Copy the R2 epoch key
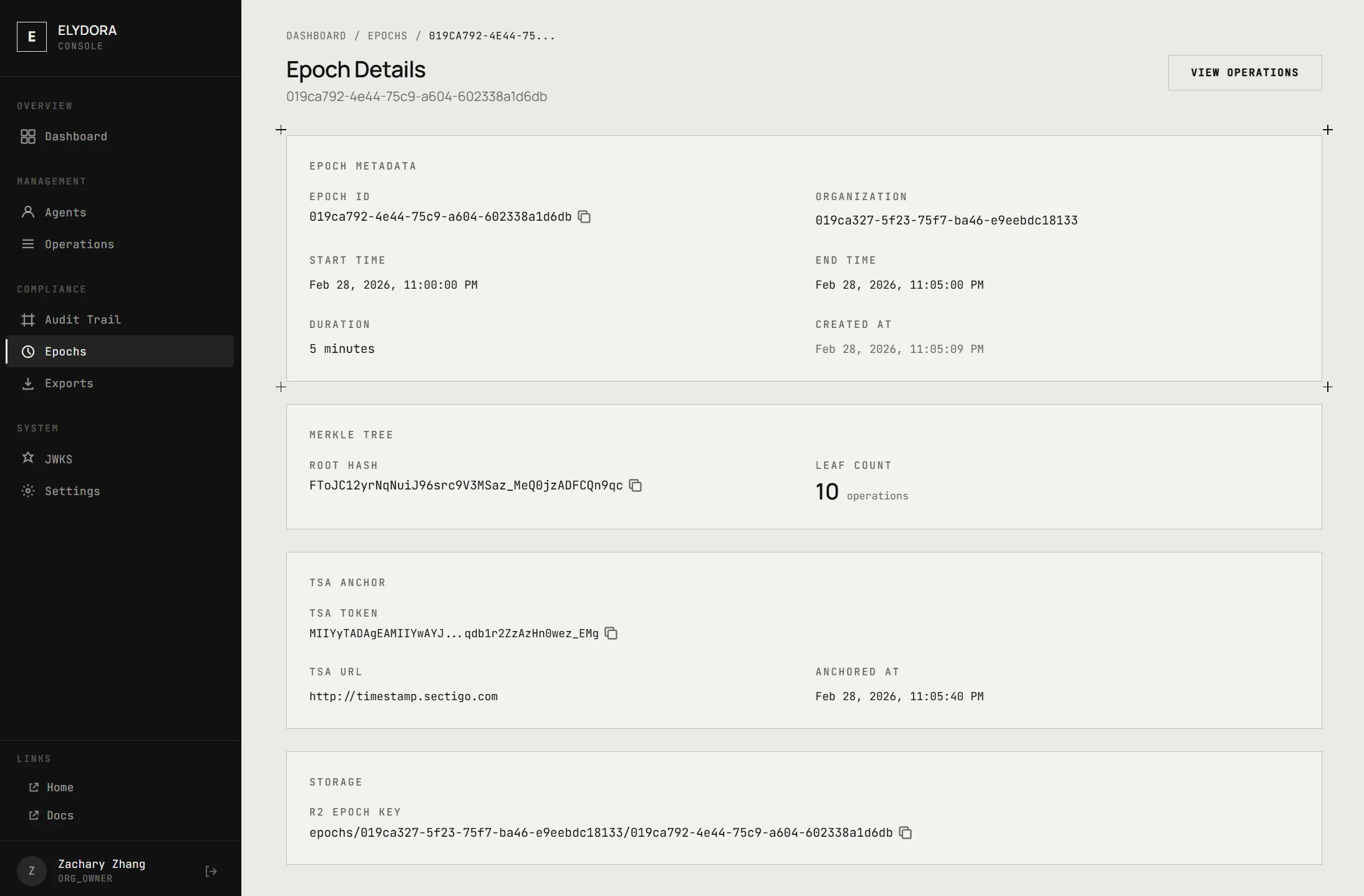This screenshot has width=1364, height=896. tap(905, 833)
